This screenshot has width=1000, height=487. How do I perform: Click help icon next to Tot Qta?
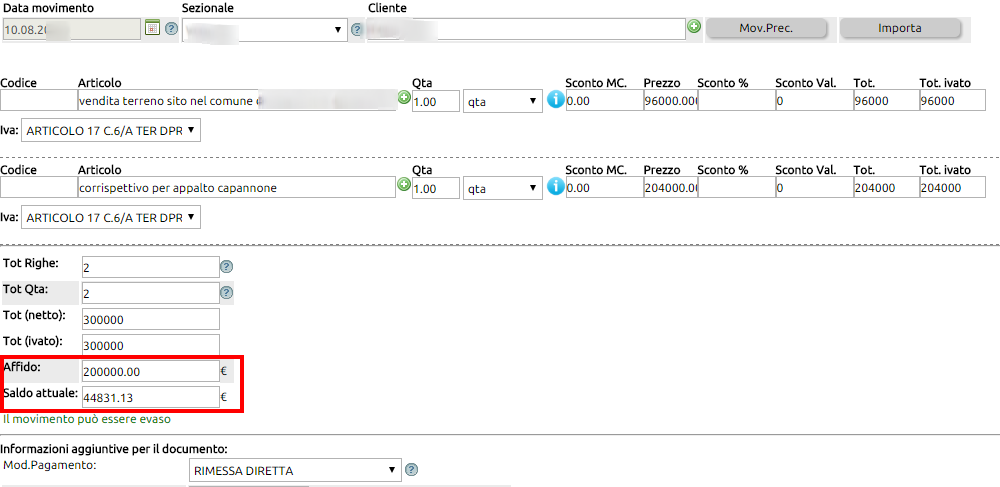tap(226, 293)
